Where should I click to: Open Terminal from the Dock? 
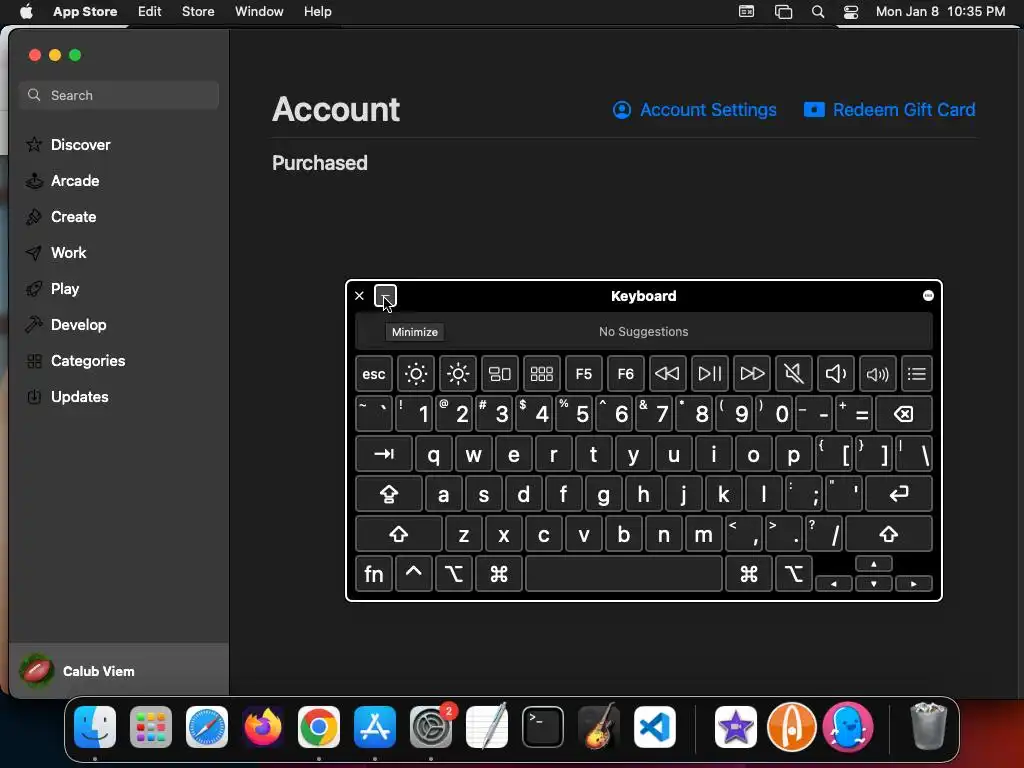click(543, 727)
